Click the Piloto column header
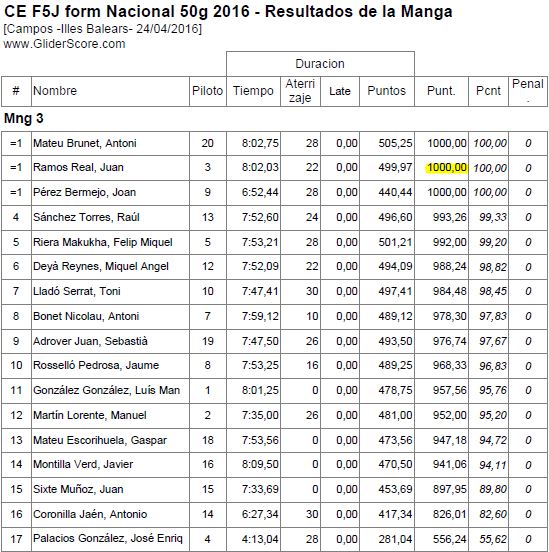The image size is (549, 552). pos(207,91)
